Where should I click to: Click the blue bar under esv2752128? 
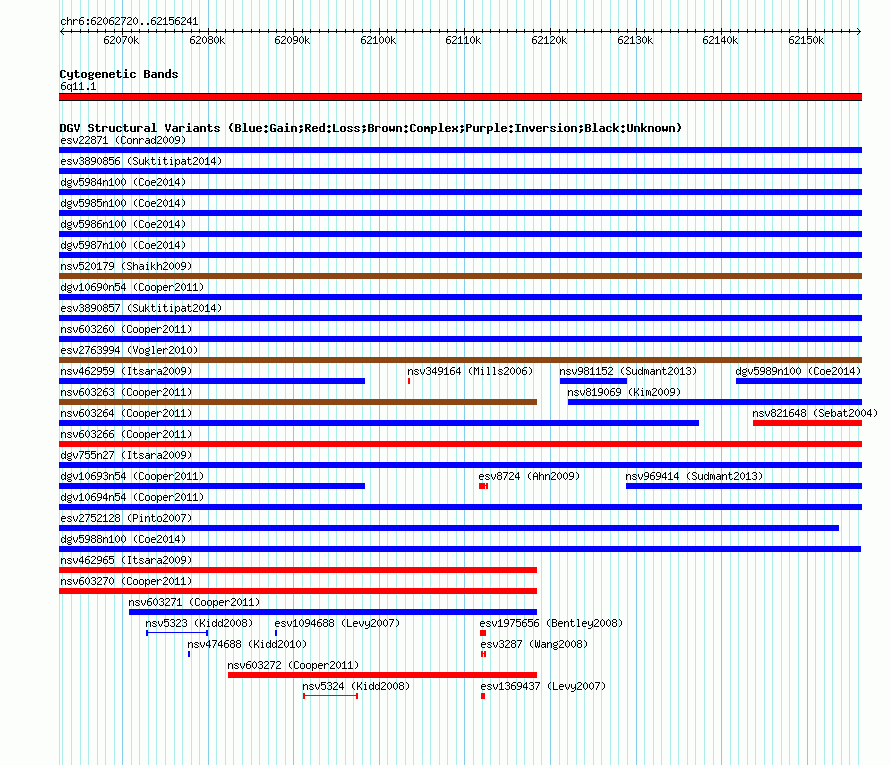[x=449, y=528]
